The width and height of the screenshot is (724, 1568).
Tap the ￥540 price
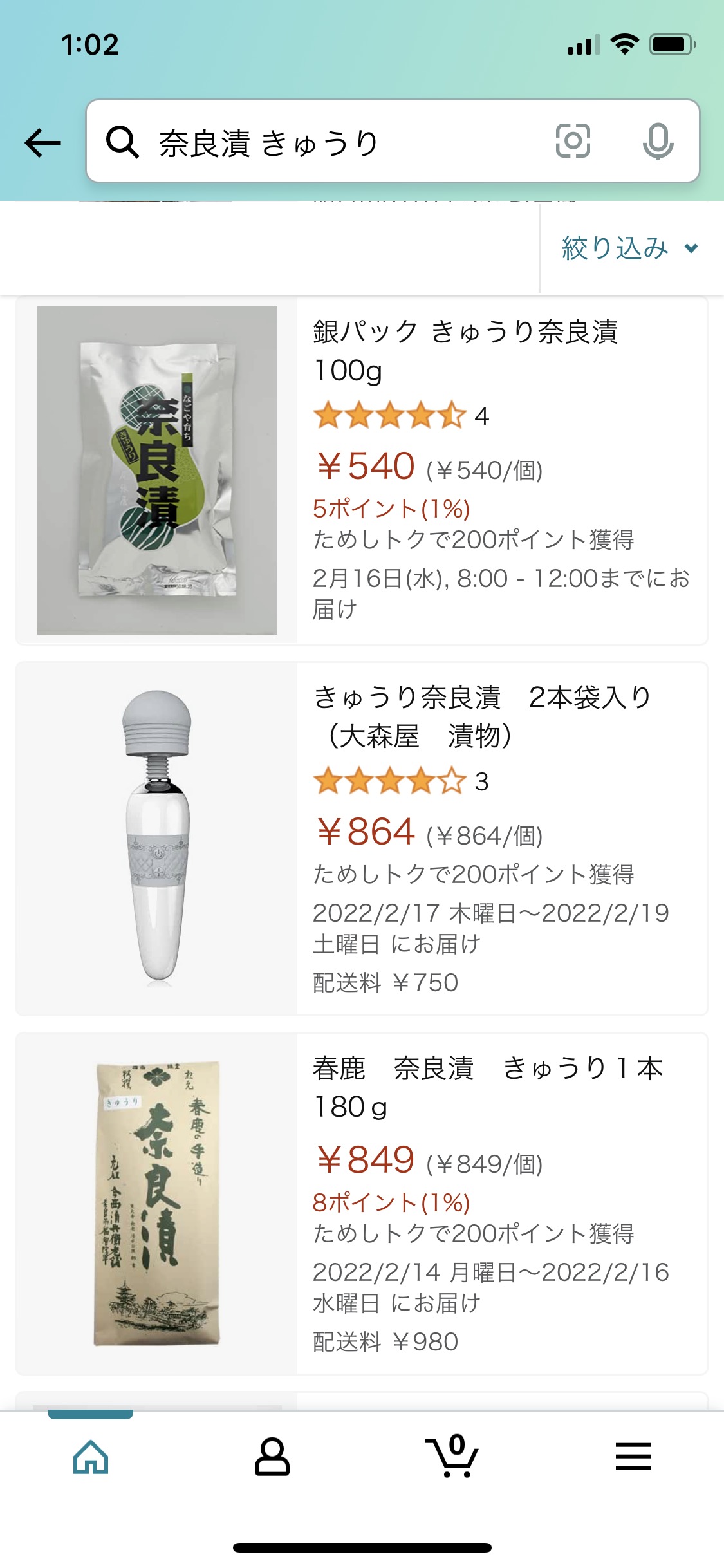tap(366, 466)
